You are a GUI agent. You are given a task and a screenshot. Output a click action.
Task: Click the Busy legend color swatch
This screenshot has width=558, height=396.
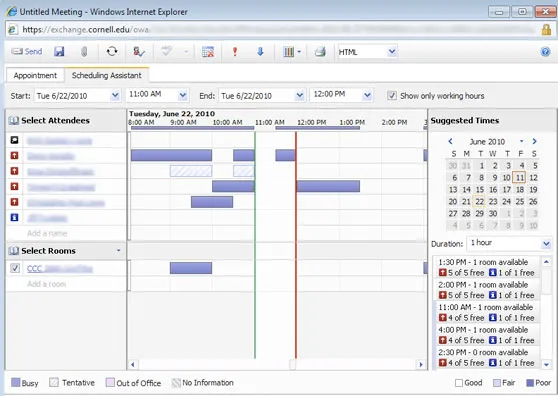tap(15, 382)
